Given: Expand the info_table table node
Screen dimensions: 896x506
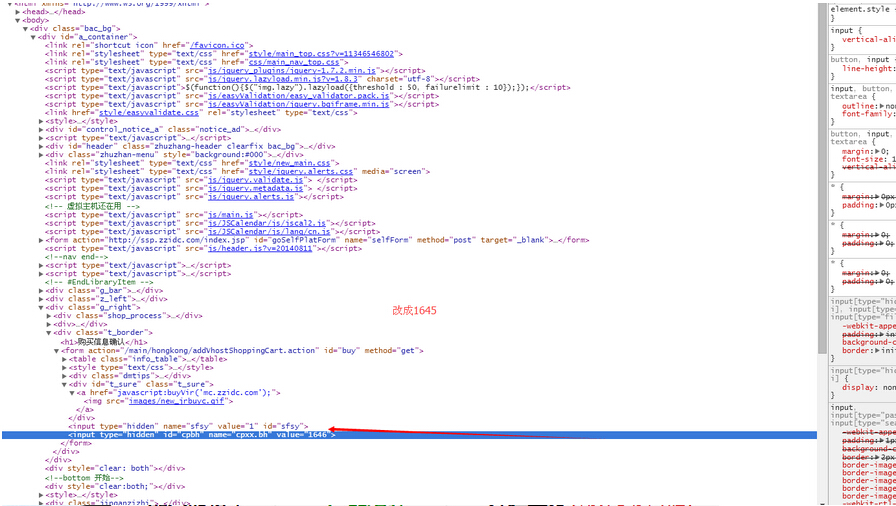Looking at the screenshot, I should click(65, 359).
